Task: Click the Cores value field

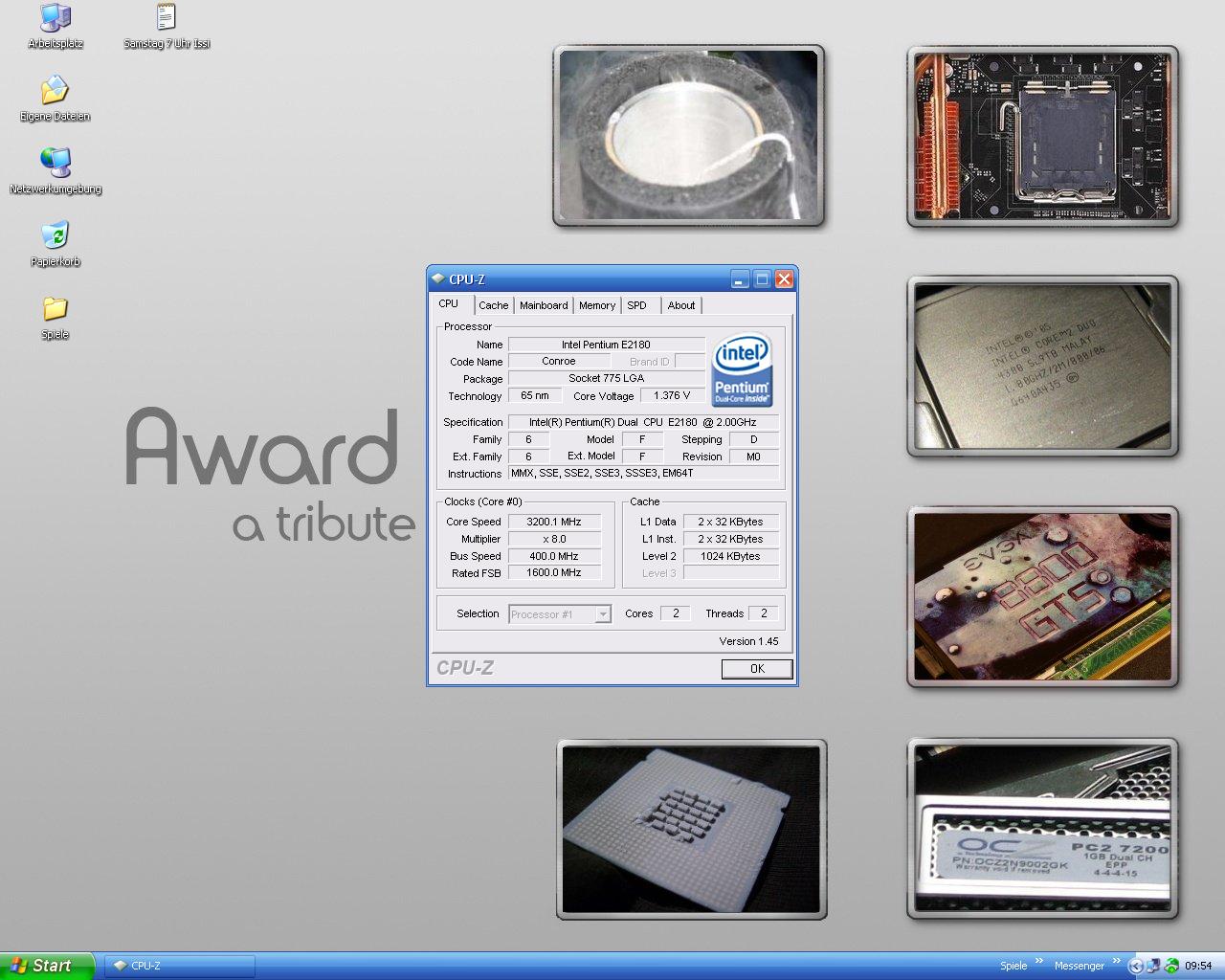Action: tap(676, 613)
